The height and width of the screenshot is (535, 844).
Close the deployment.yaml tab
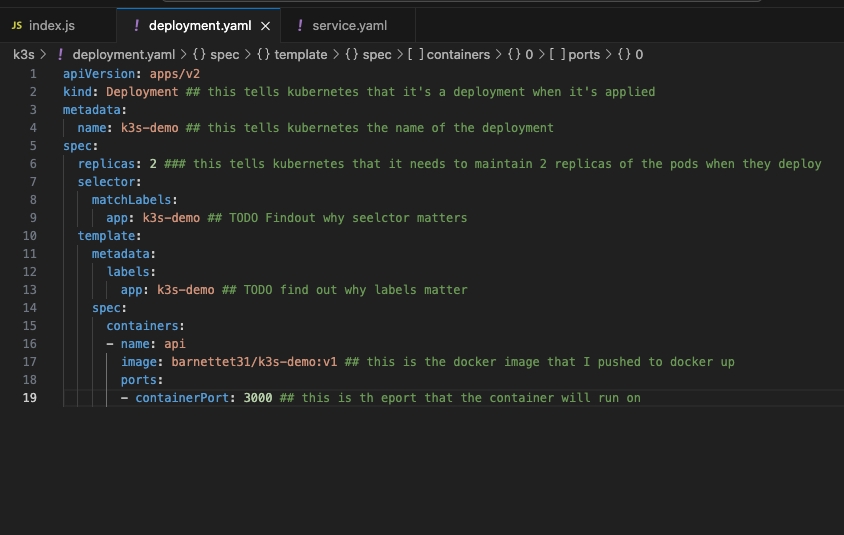coord(265,25)
